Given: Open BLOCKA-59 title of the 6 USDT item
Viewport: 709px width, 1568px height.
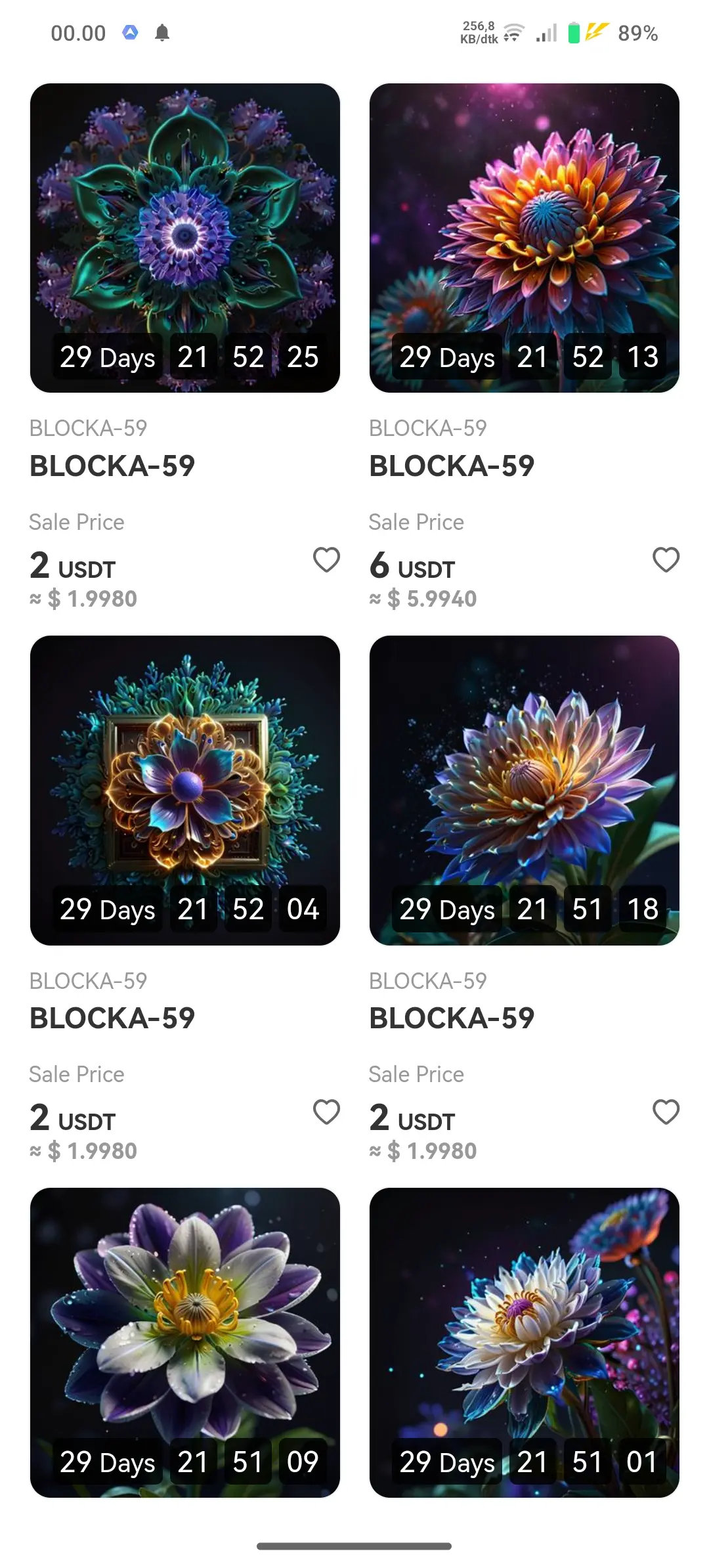Looking at the screenshot, I should pos(452,466).
